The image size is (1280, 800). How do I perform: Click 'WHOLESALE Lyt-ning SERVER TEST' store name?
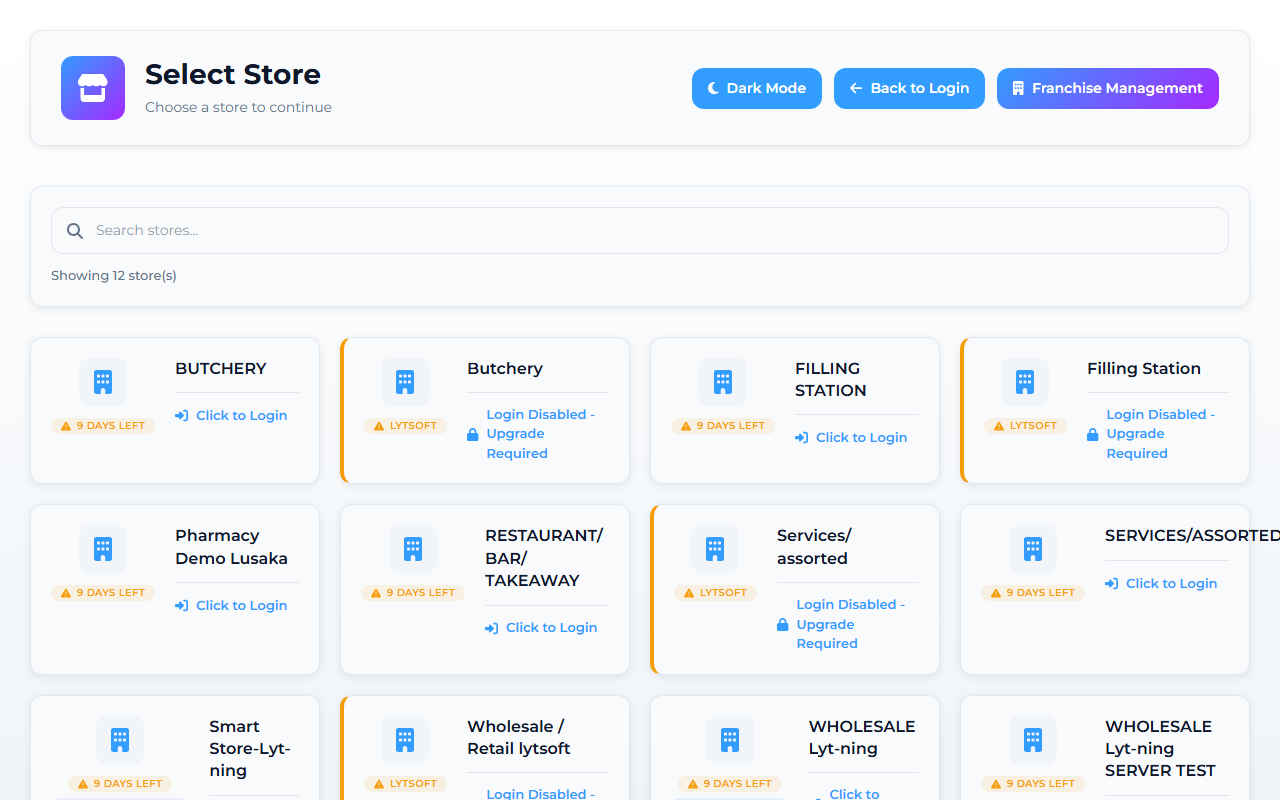point(1160,748)
